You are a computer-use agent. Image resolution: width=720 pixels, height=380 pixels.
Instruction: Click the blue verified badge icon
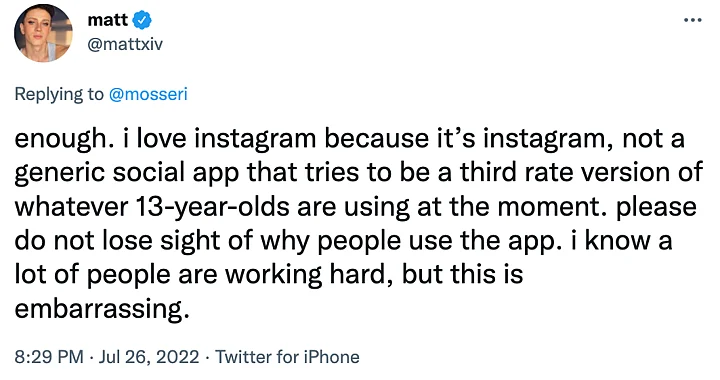coord(142,20)
